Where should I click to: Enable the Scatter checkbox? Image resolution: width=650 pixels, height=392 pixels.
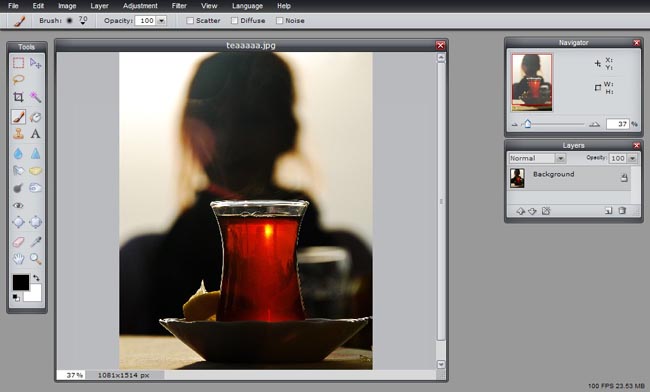[190, 21]
